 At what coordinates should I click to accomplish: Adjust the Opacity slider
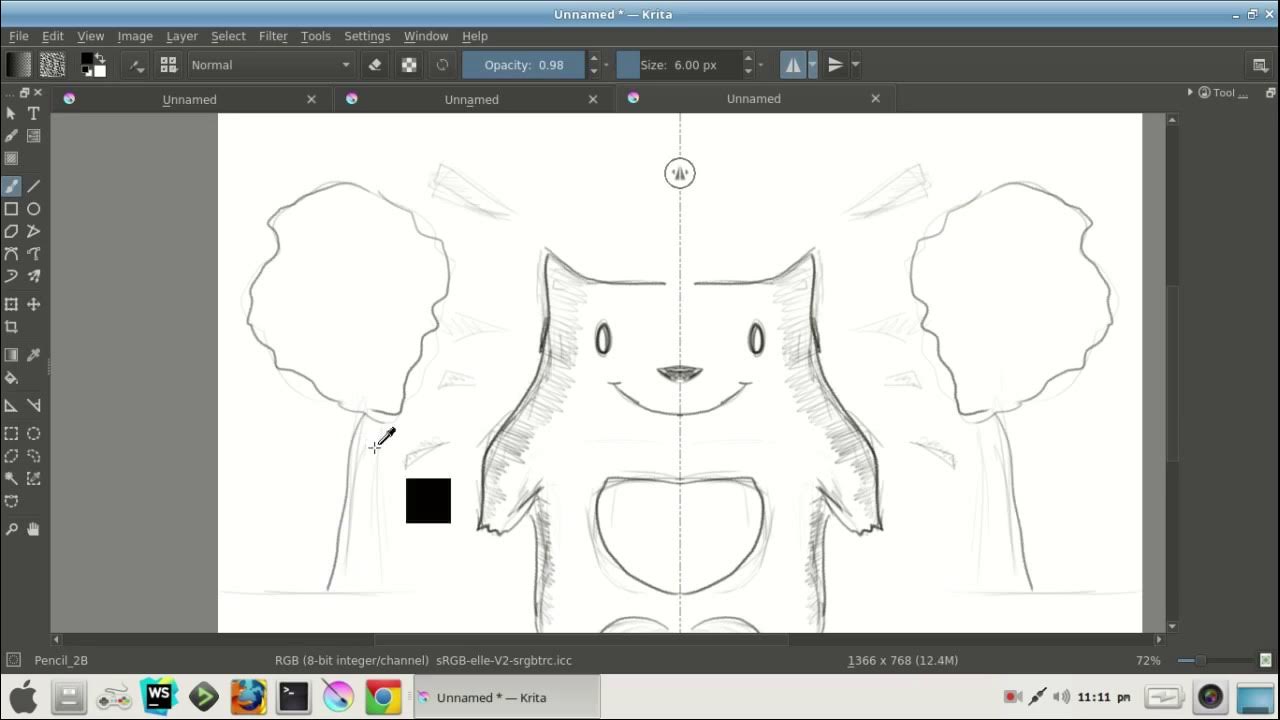523,65
